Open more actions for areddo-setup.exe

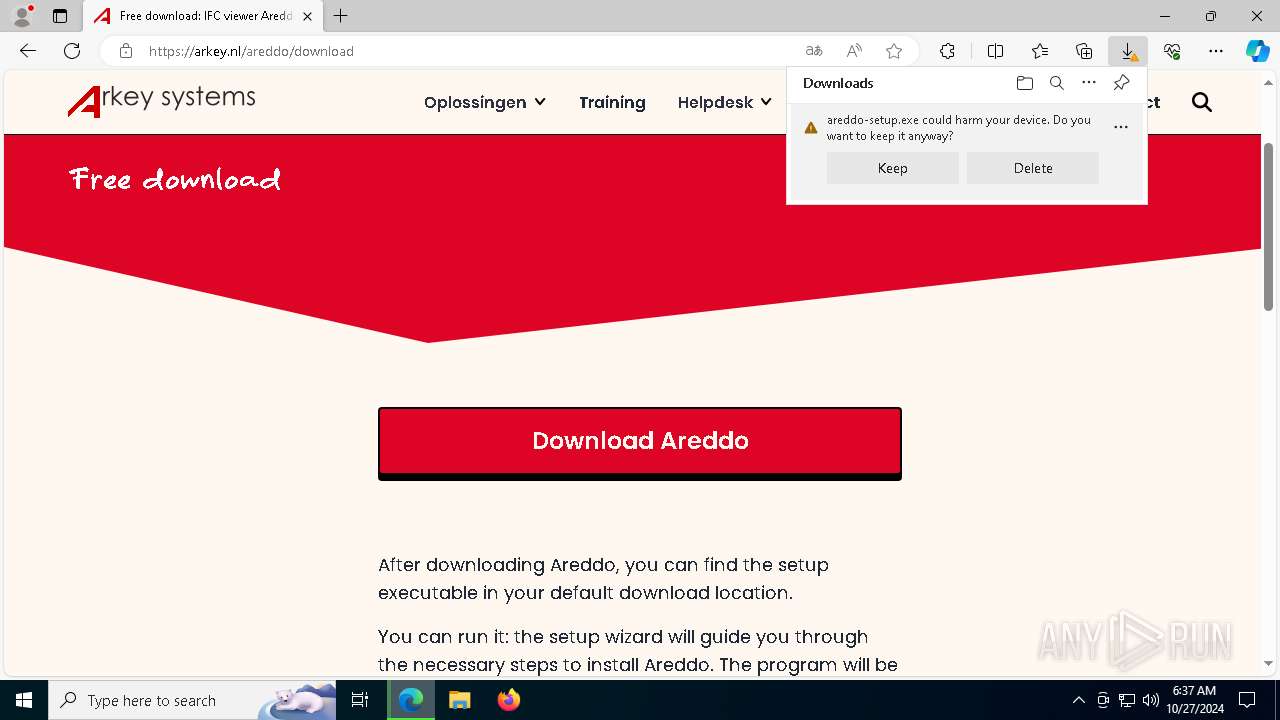(1120, 127)
